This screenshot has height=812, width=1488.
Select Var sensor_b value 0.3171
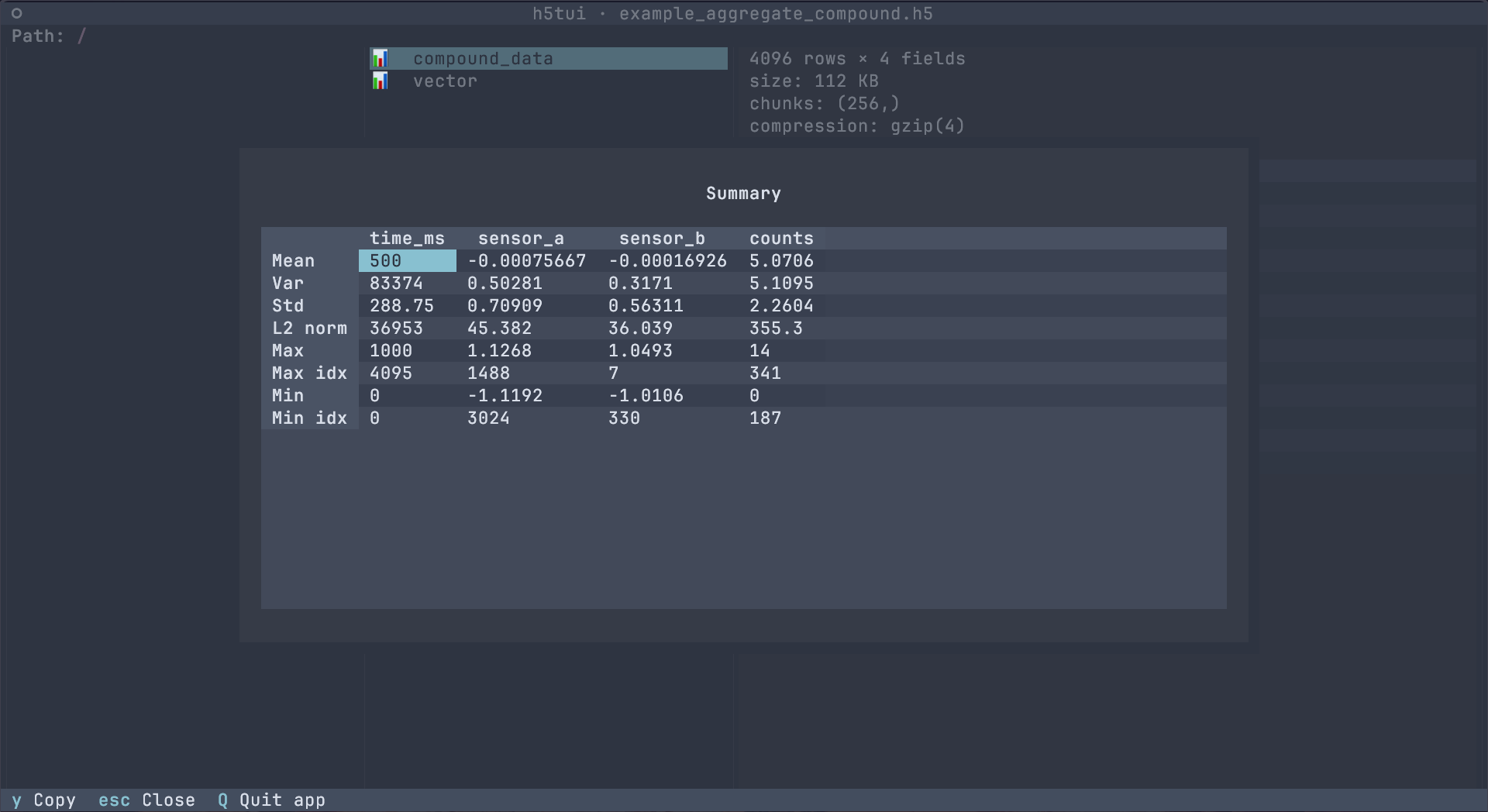pyautogui.click(x=640, y=284)
